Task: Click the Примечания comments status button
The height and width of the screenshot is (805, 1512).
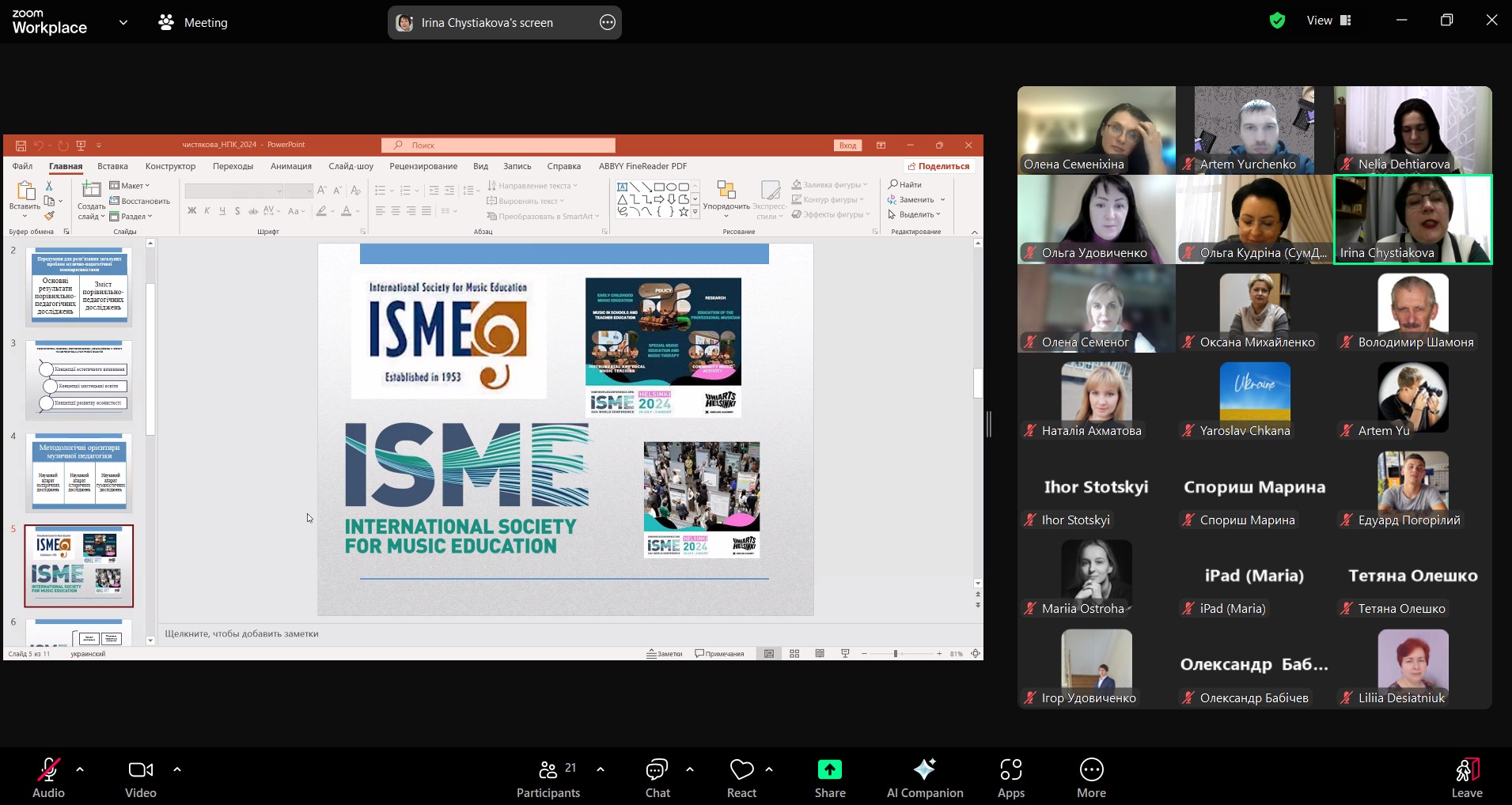Action: 719,654
